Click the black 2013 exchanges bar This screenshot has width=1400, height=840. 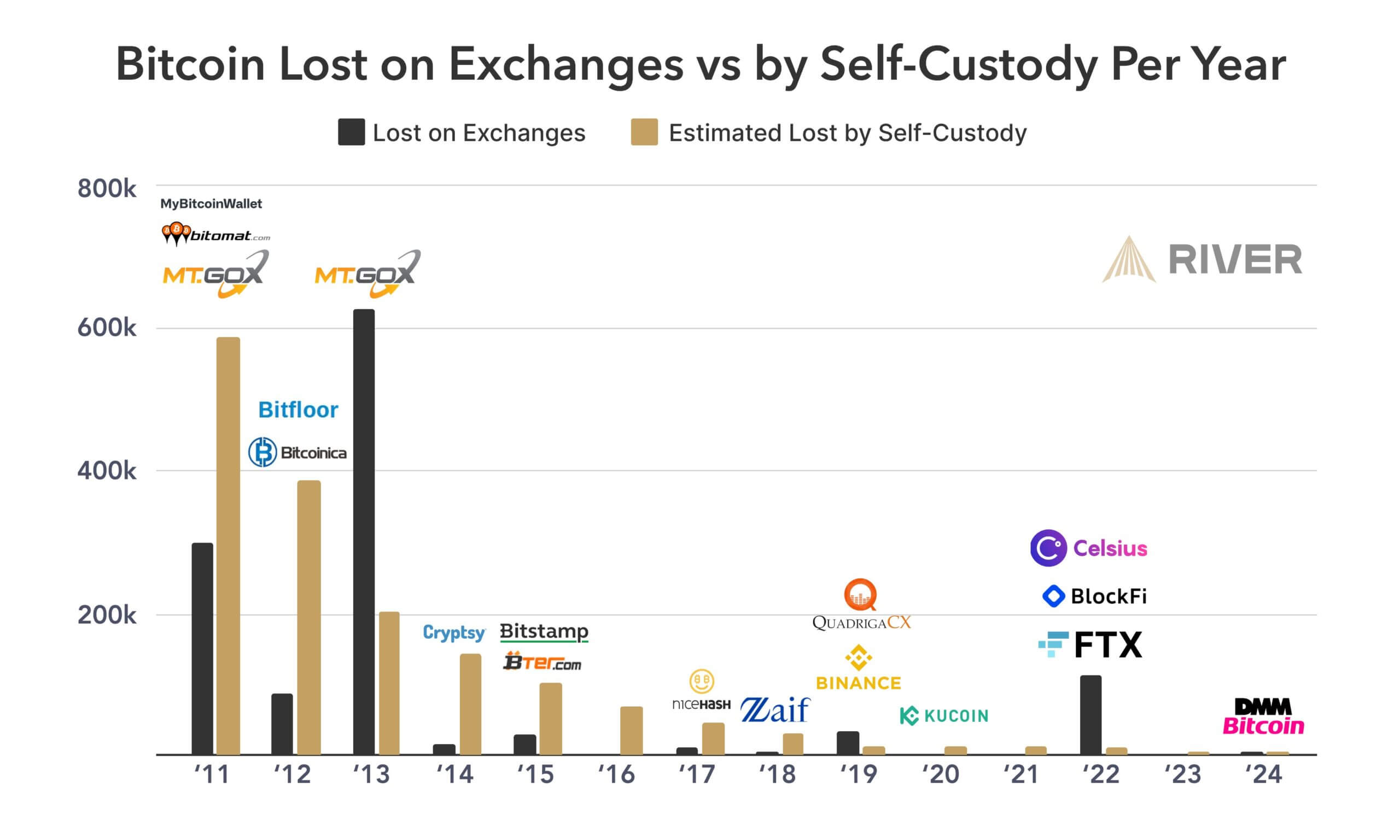point(364,532)
